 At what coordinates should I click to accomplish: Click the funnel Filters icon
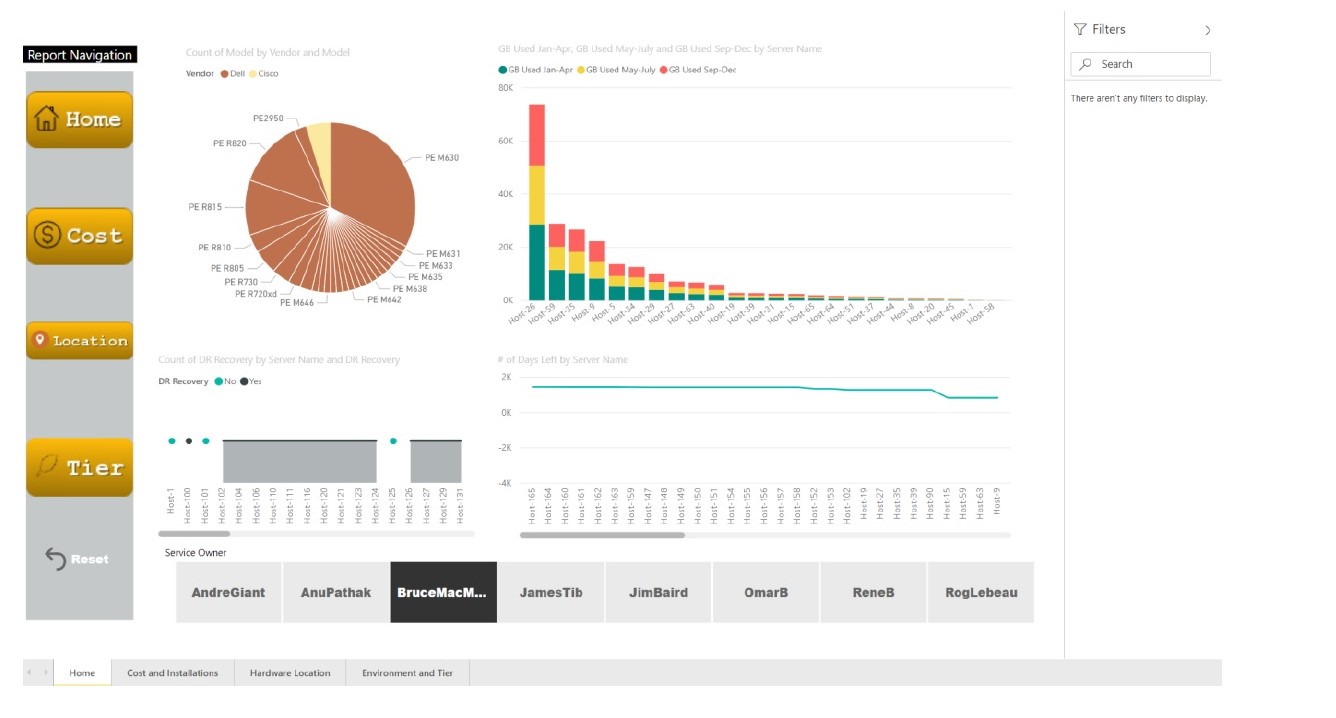(x=1080, y=30)
